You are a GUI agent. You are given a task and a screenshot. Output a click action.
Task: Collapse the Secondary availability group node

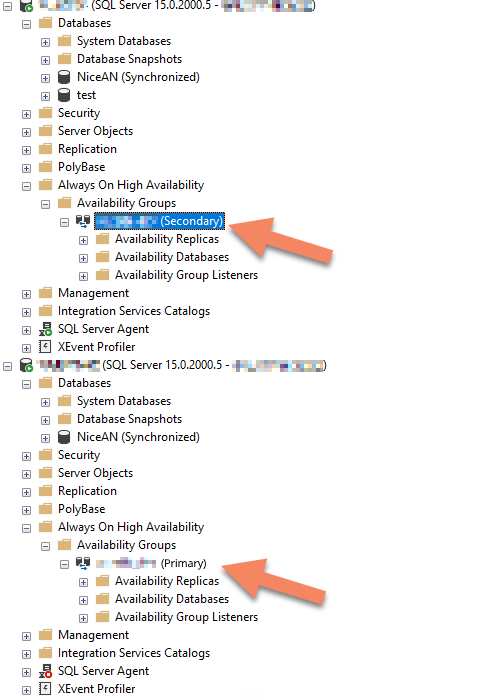pos(65,222)
